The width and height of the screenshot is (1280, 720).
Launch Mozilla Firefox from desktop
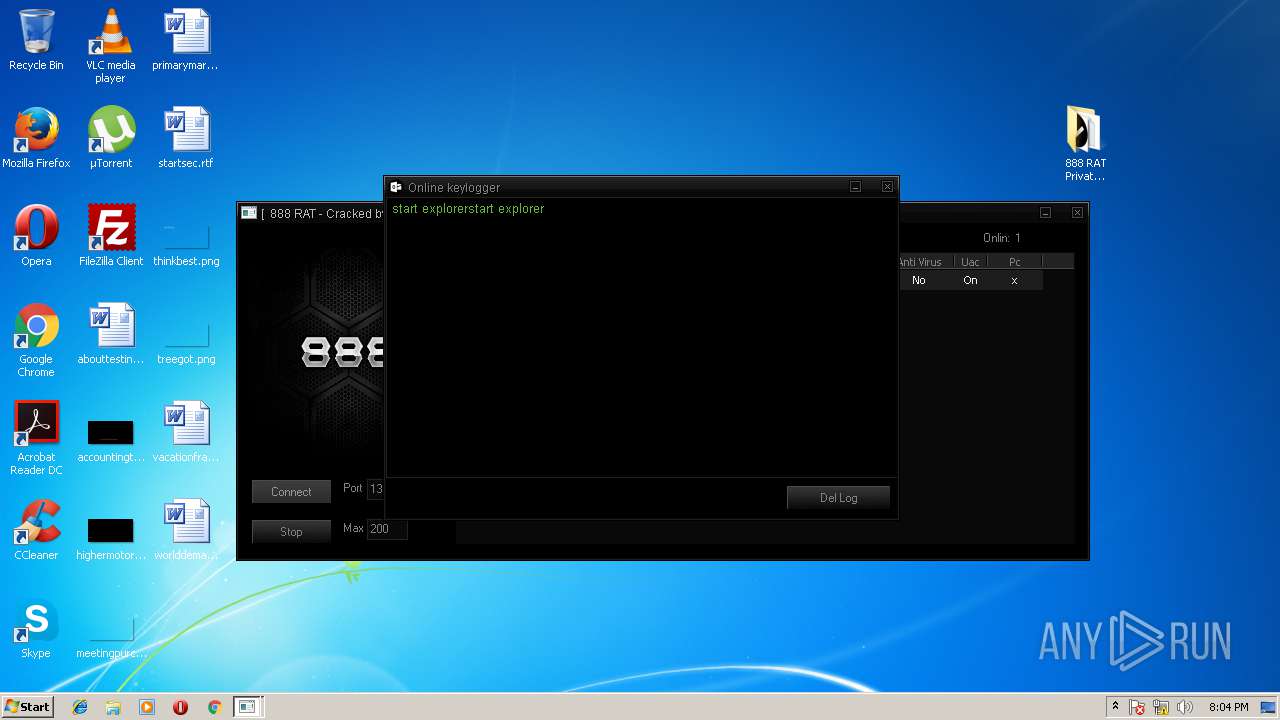tap(36, 138)
